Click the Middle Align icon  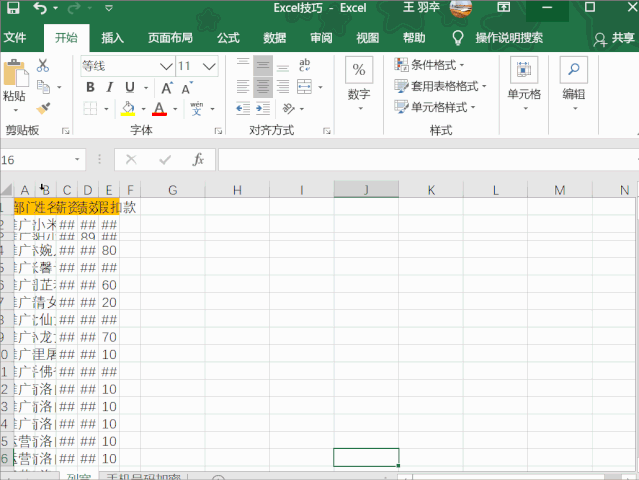(263, 65)
